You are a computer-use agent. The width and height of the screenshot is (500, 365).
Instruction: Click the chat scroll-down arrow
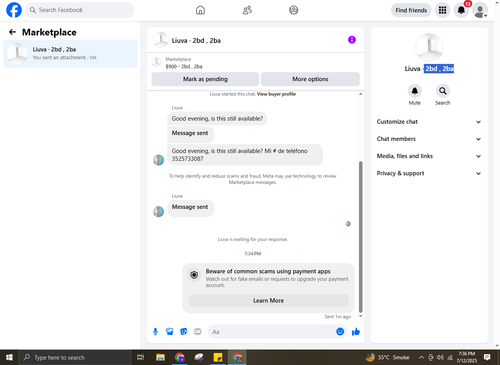[x=360, y=316]
